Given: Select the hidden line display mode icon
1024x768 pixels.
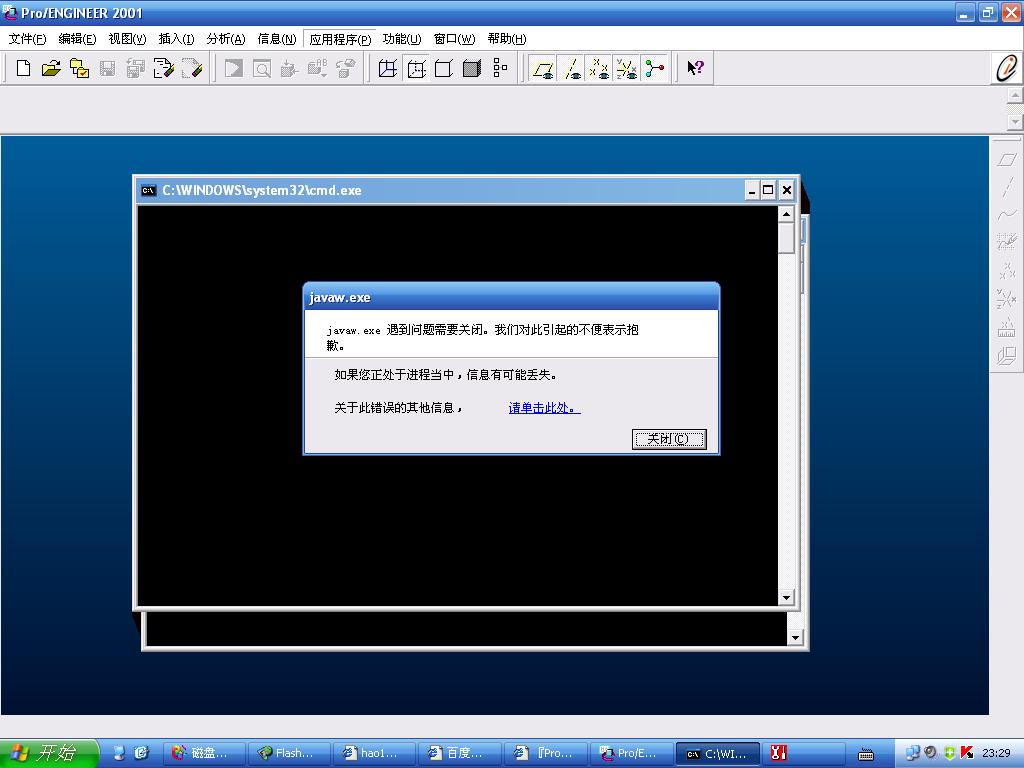Looking at the screenshot, I should [x=416, y=68].
